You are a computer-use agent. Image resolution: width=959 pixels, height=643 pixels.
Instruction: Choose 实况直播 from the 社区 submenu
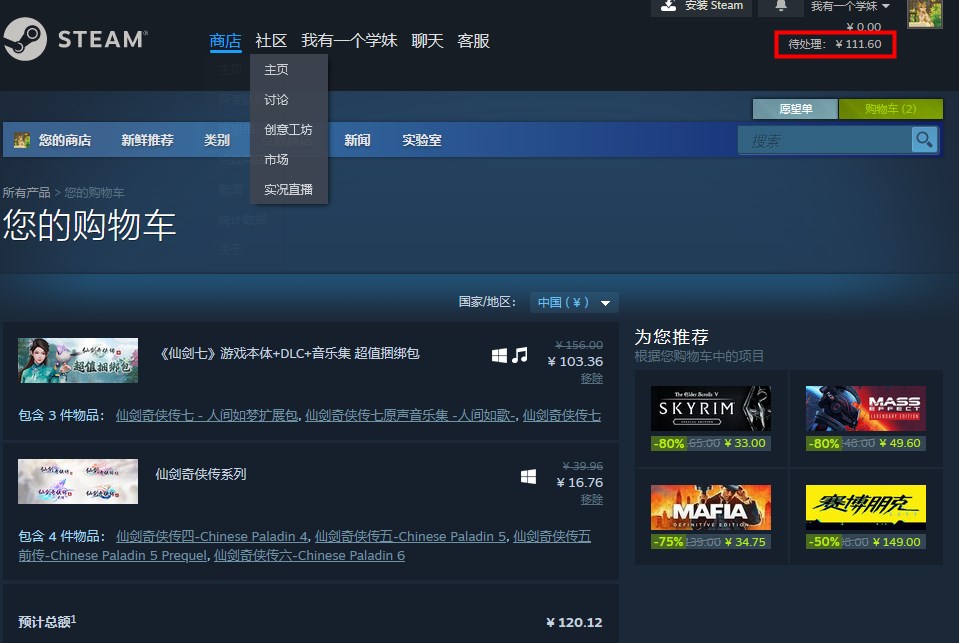coord(289,190)
